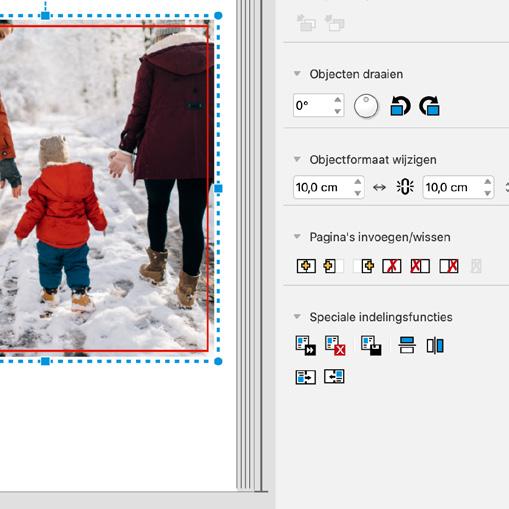Insert a double page icon
Viewport: 509px width, 509px height.
point(306,266)
